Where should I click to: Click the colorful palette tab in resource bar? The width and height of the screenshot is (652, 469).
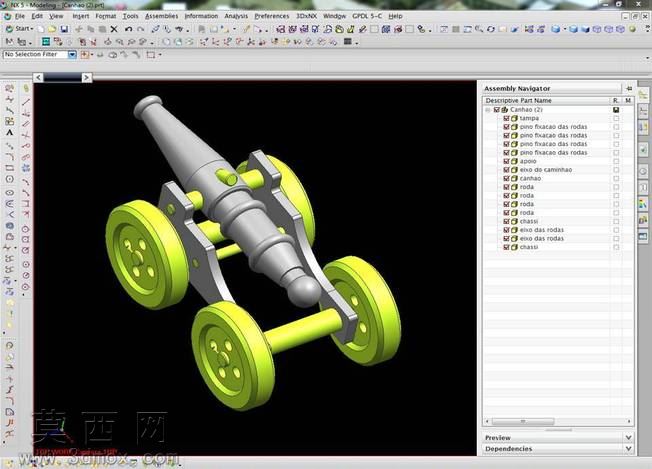643,203
